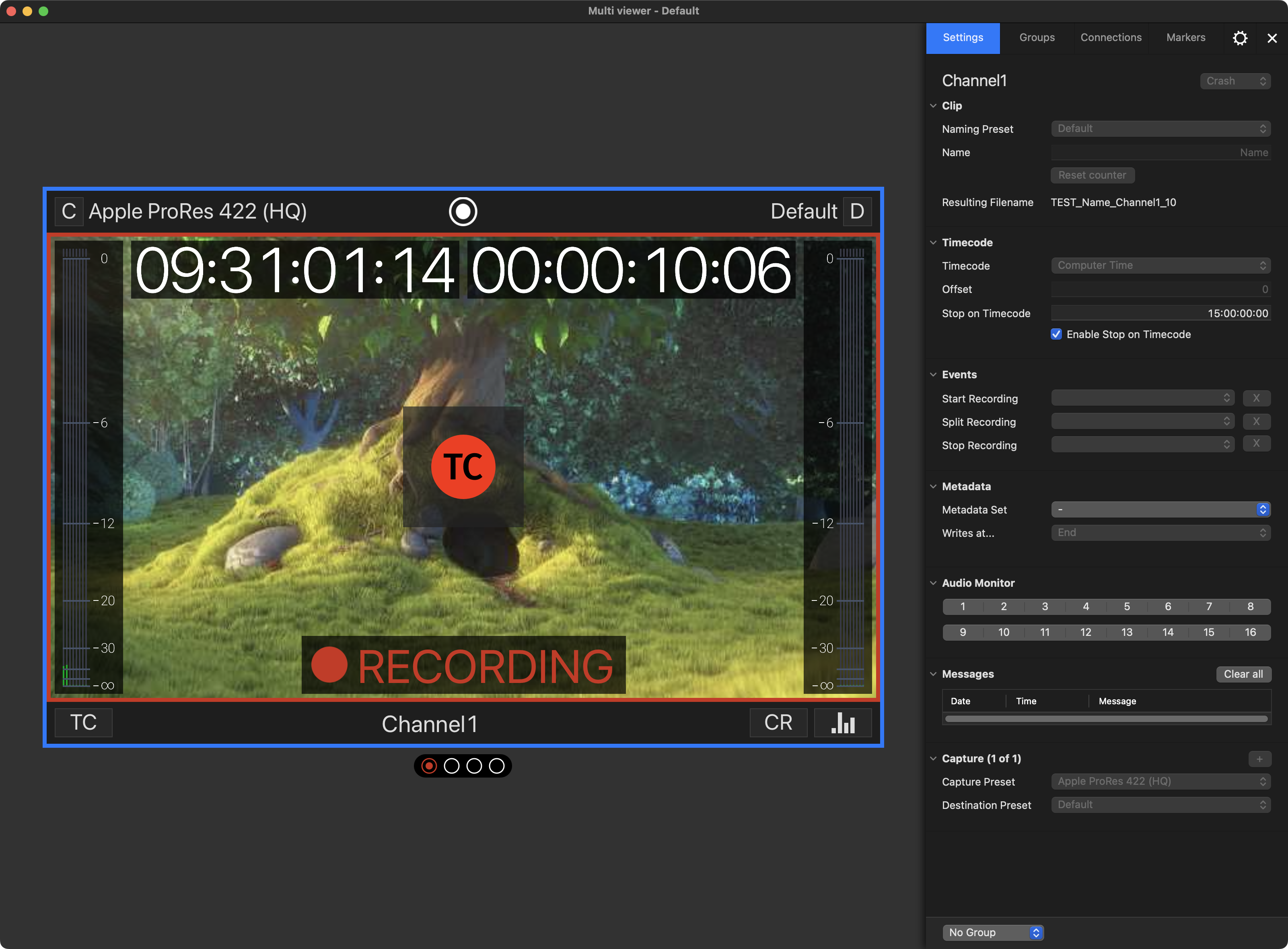Viewport: 1288px width, 949px height.
Task: Uncheck Enable Stop on Timecode
Action: pyautogui.click(x=1056, y=334)
